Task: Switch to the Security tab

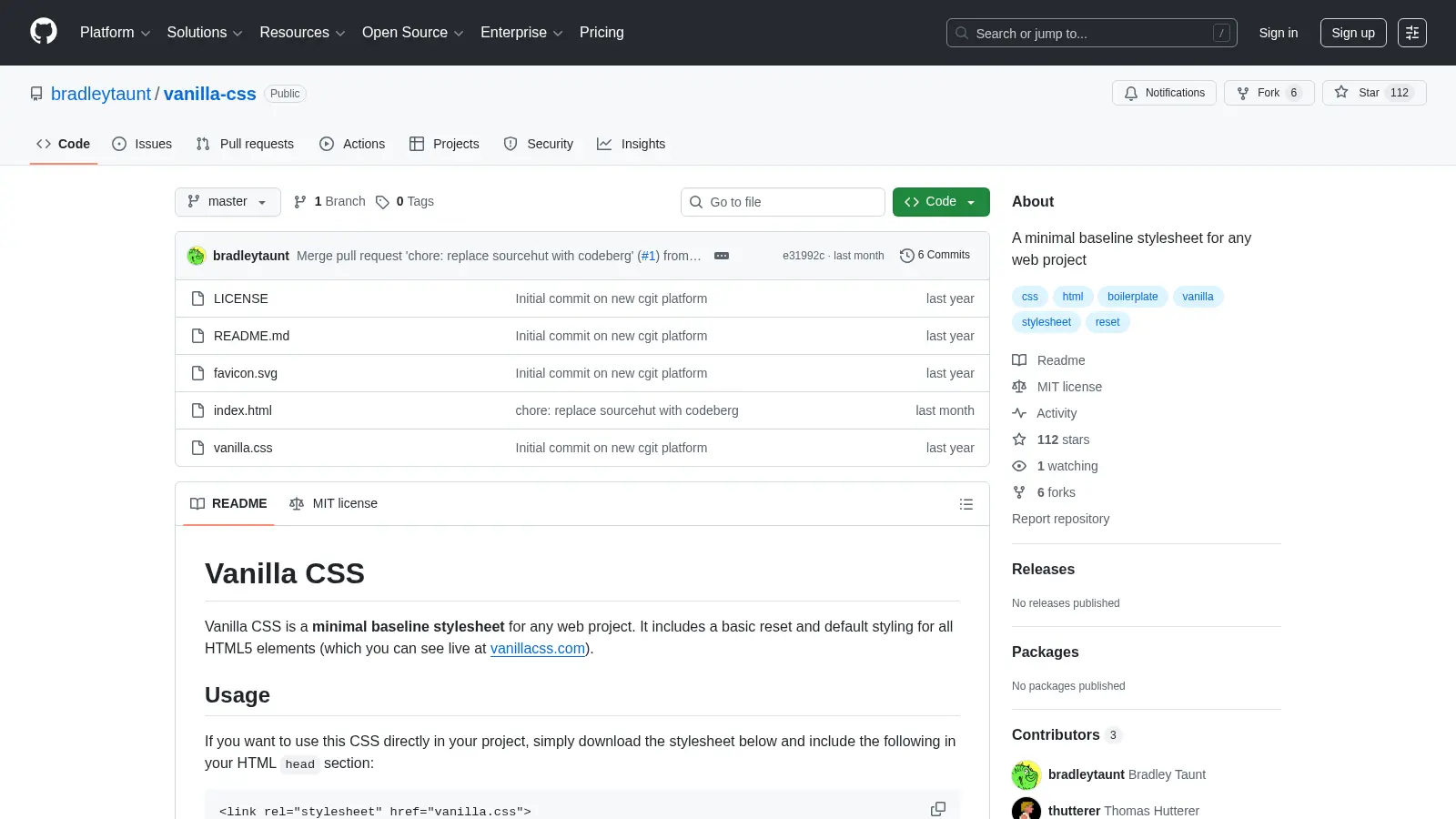Action: [x=539, y=144]
